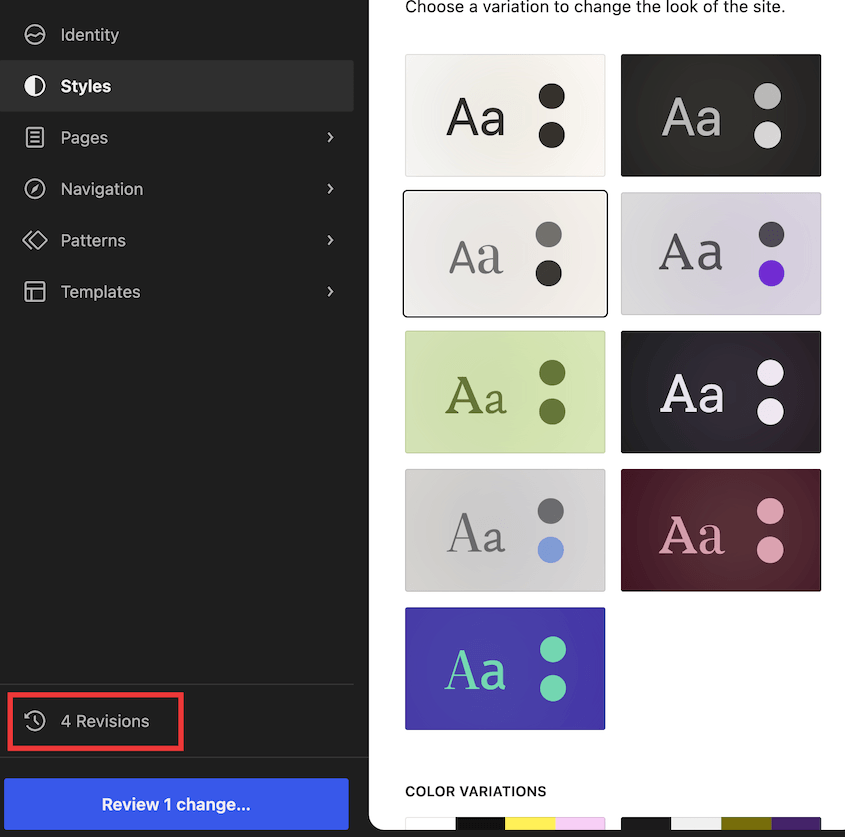
Task: Apply the light green style variation
Action: coord(505,392)
